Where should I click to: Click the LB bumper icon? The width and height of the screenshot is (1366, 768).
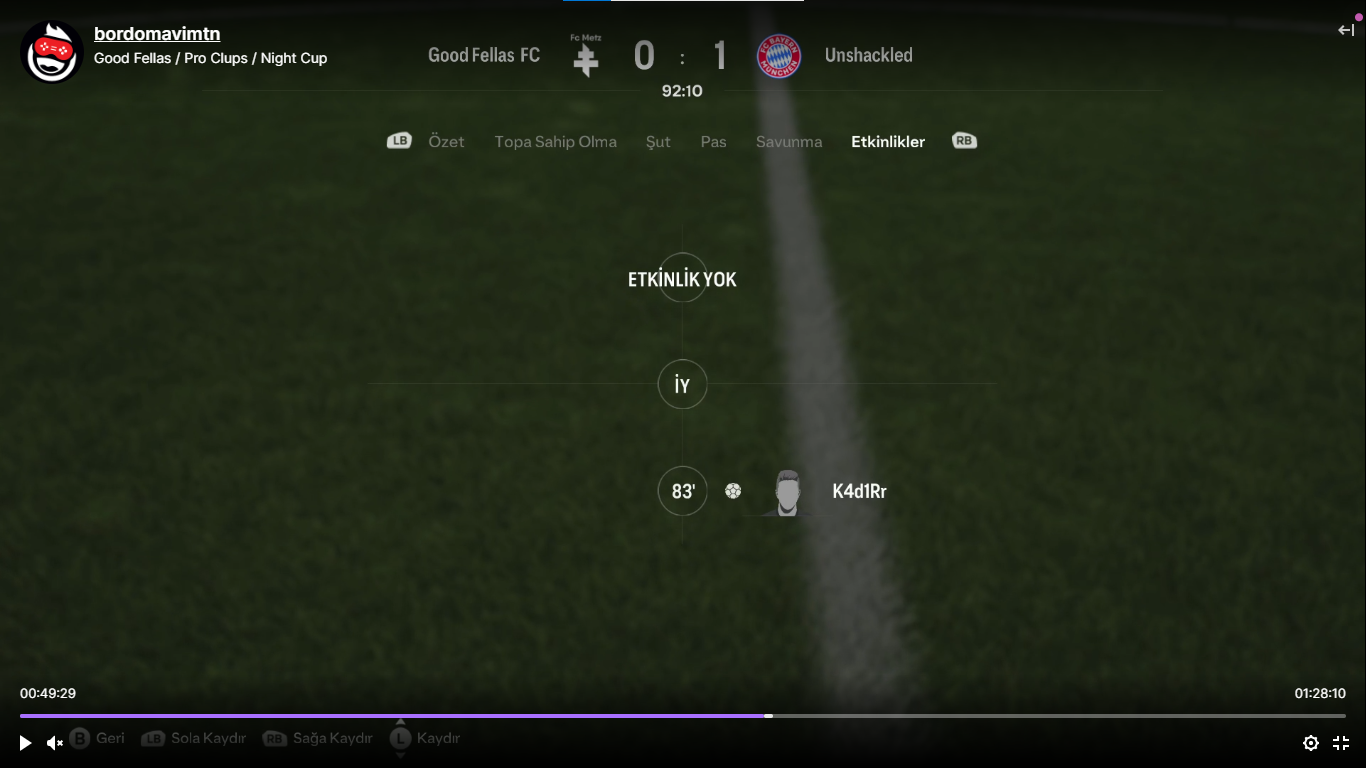tap(399, 141)
